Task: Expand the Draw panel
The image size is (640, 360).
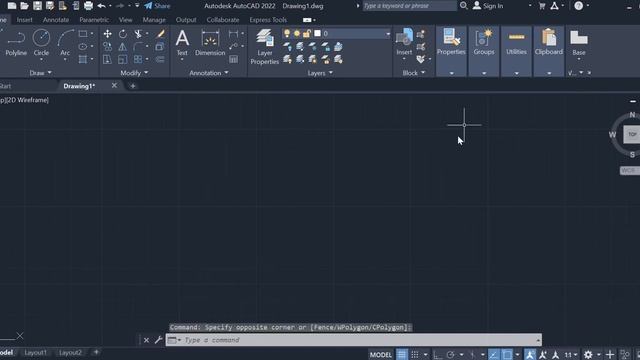Action: pyautogui.click(x=41, y=73)
